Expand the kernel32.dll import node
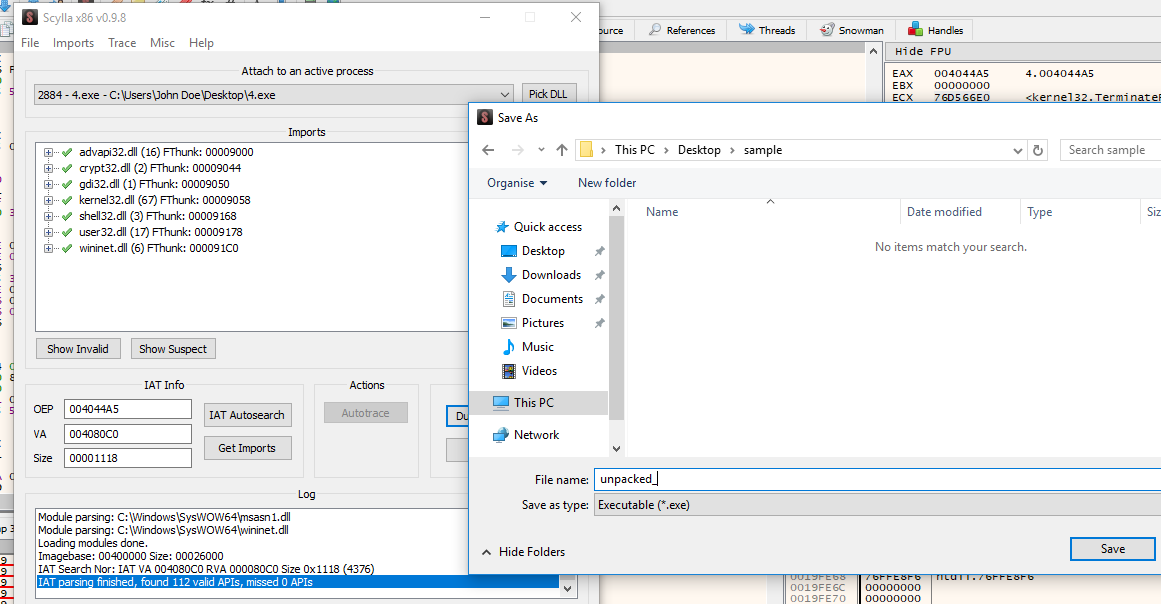The image size is (1161, 604). (x=48, y=200)
